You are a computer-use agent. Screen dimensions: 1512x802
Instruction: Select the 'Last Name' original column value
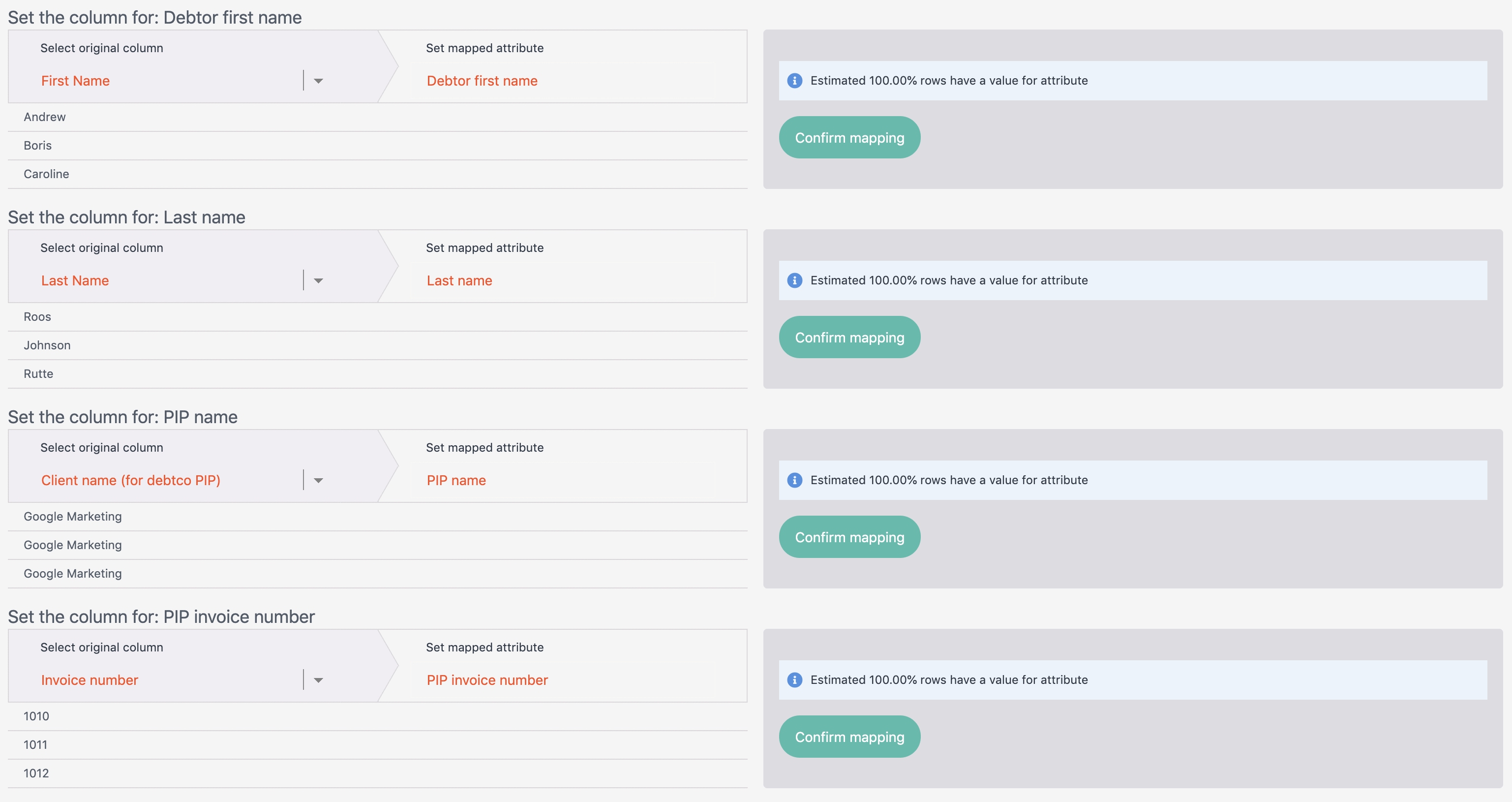[x=75, y=280]
